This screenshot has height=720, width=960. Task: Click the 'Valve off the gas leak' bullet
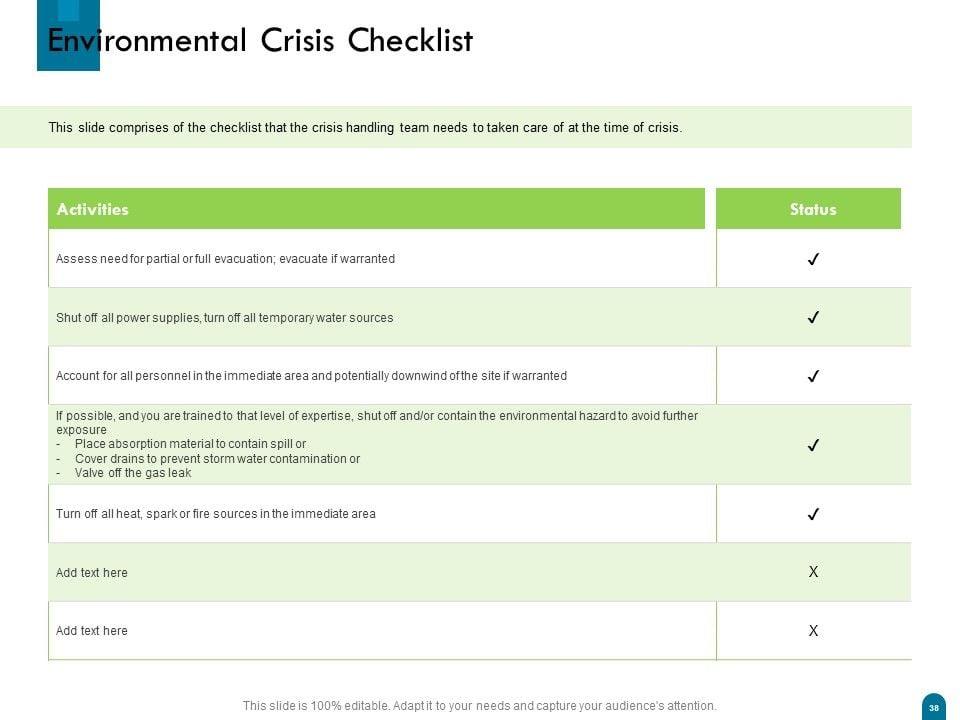click(132, 473)
